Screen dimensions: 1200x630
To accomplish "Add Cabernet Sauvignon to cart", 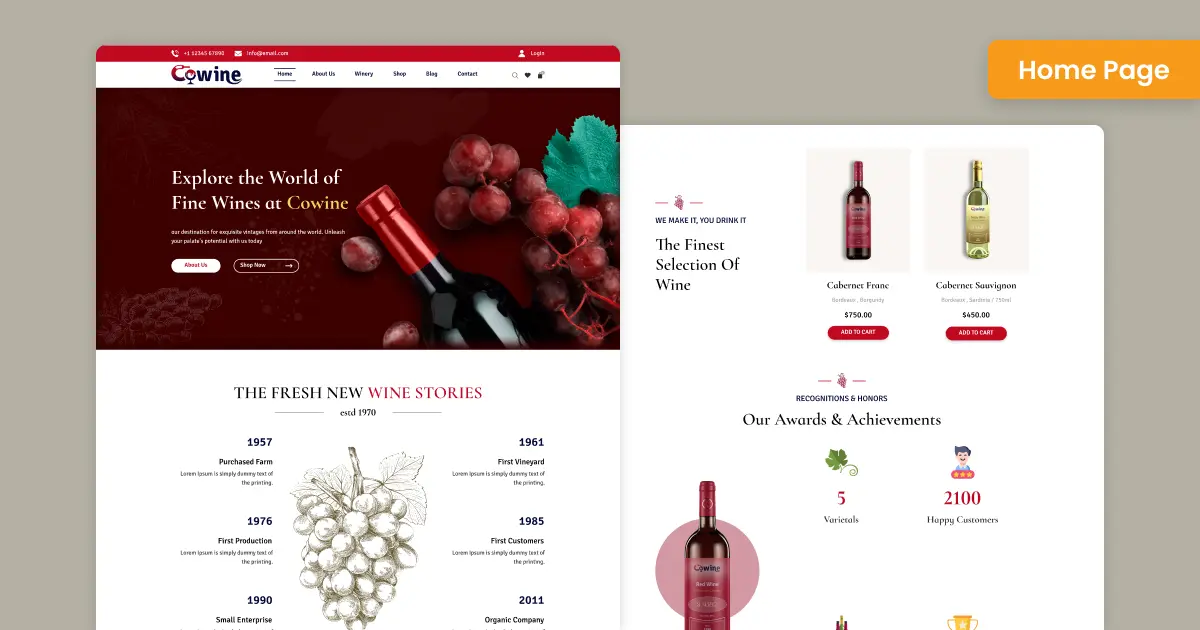I will coord(976,332).
